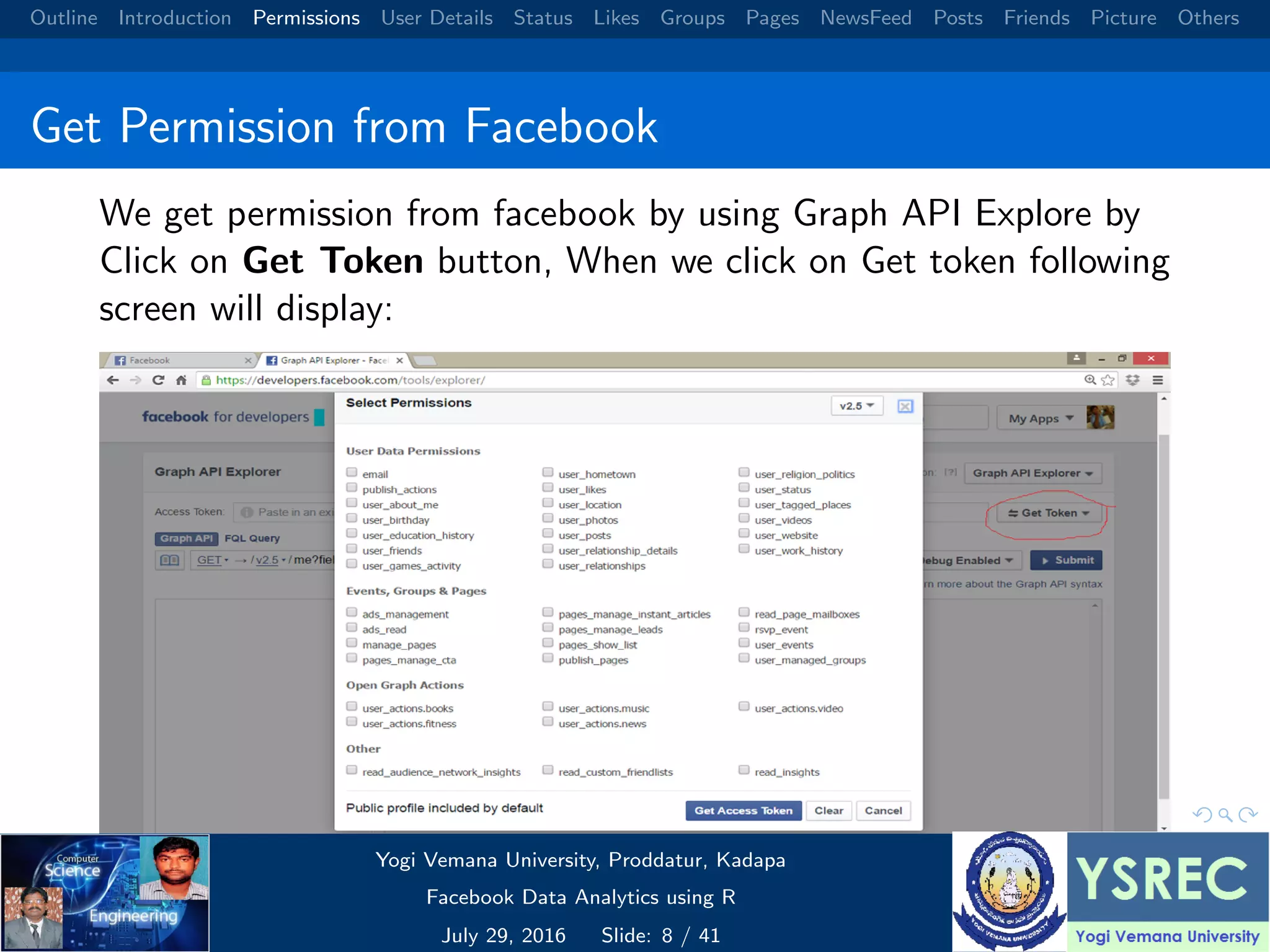This screenshot has height=952, width=1270.
Task: Click browser back arrow icon
Action: point(113,380)
